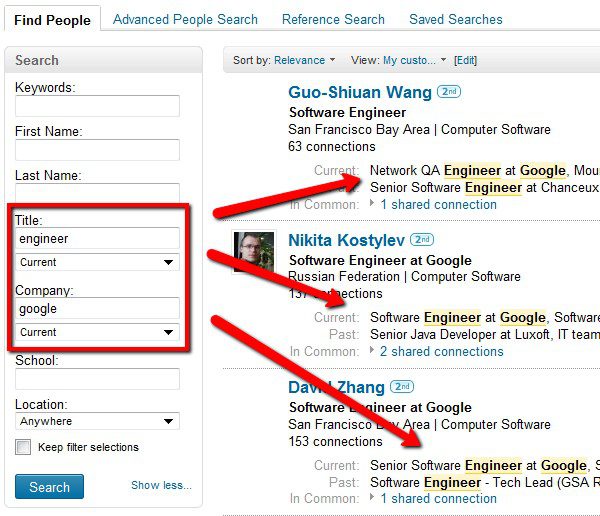Open Nikita Kostylev's profile photo
Image resolution: width=600 pixels, height=516 pixels.
pyautogui.click(x=254, y=250)
